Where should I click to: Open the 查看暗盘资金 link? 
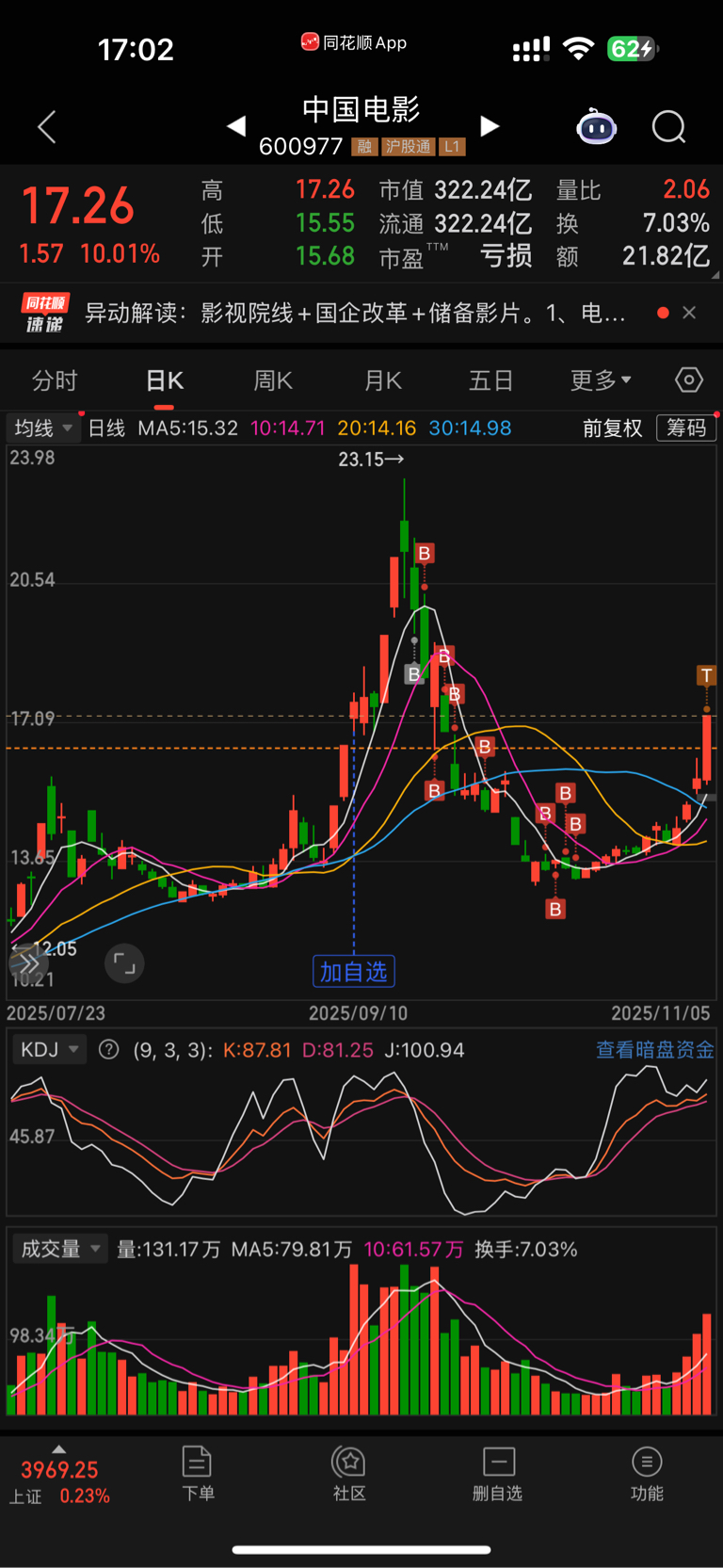pyautogui.click(x=654, y=1049)
